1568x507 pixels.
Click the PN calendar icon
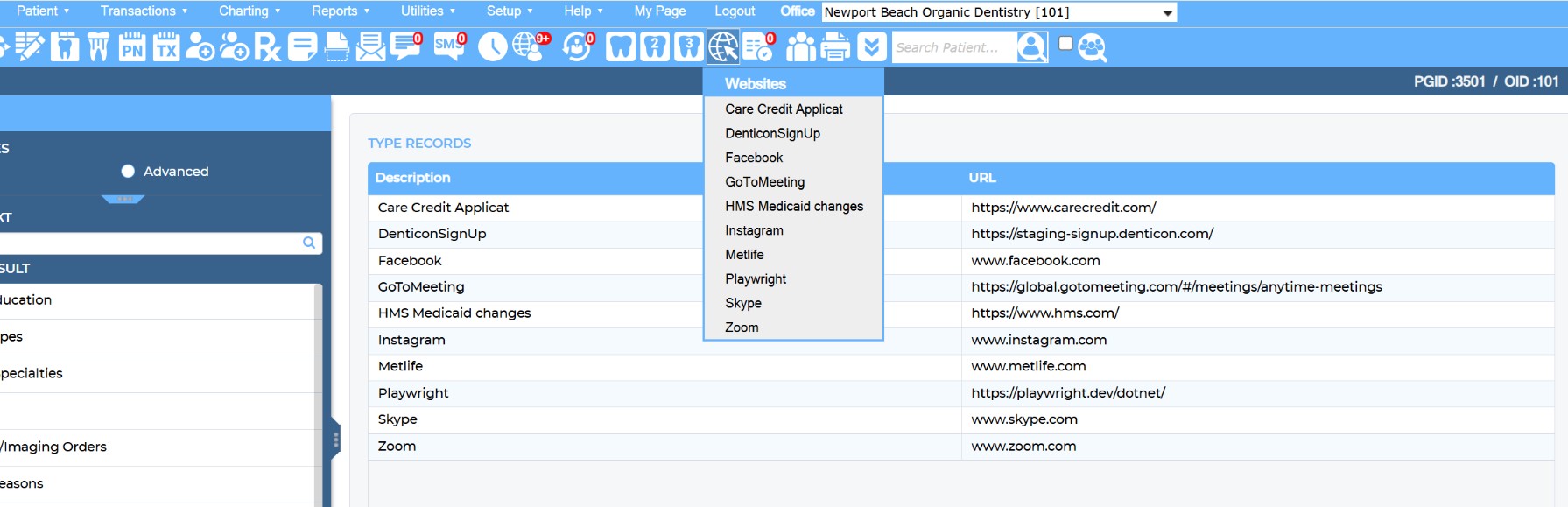132,46
